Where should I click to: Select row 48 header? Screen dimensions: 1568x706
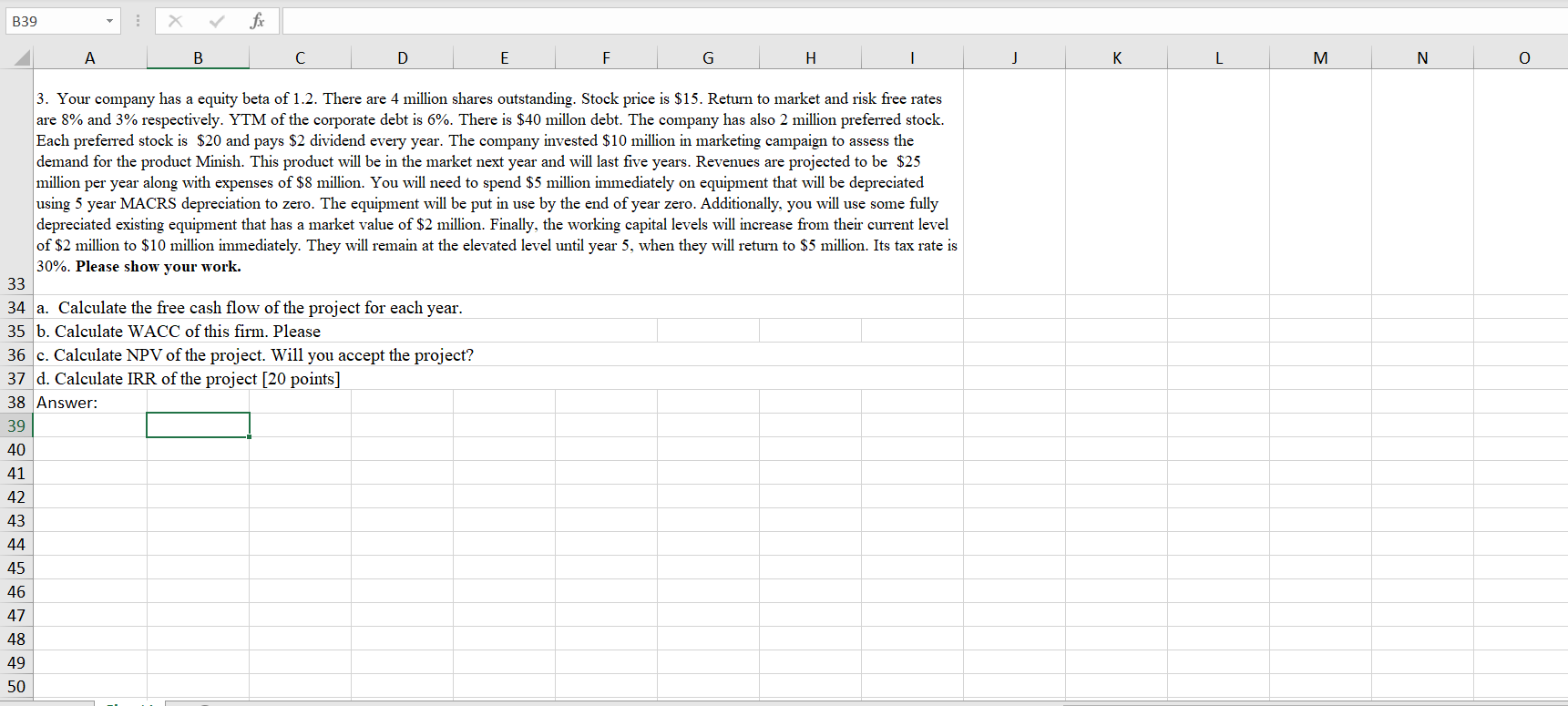[16, 639]
